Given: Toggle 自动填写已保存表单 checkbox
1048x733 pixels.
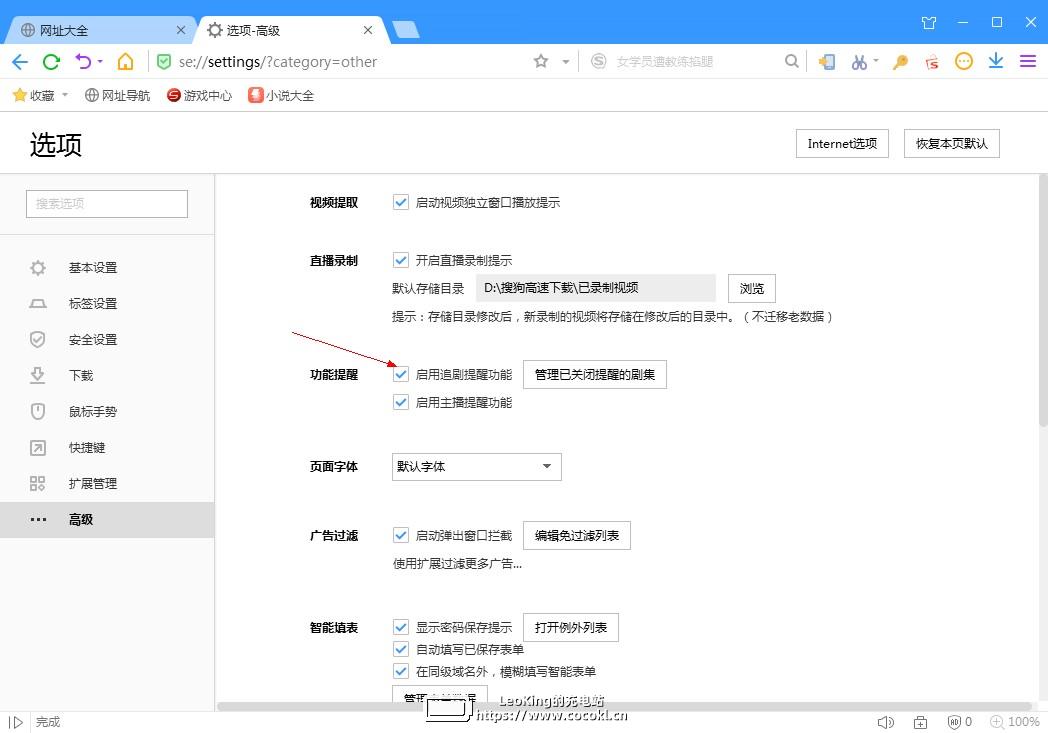Looking at the screenshot, I should pos(401,649).
